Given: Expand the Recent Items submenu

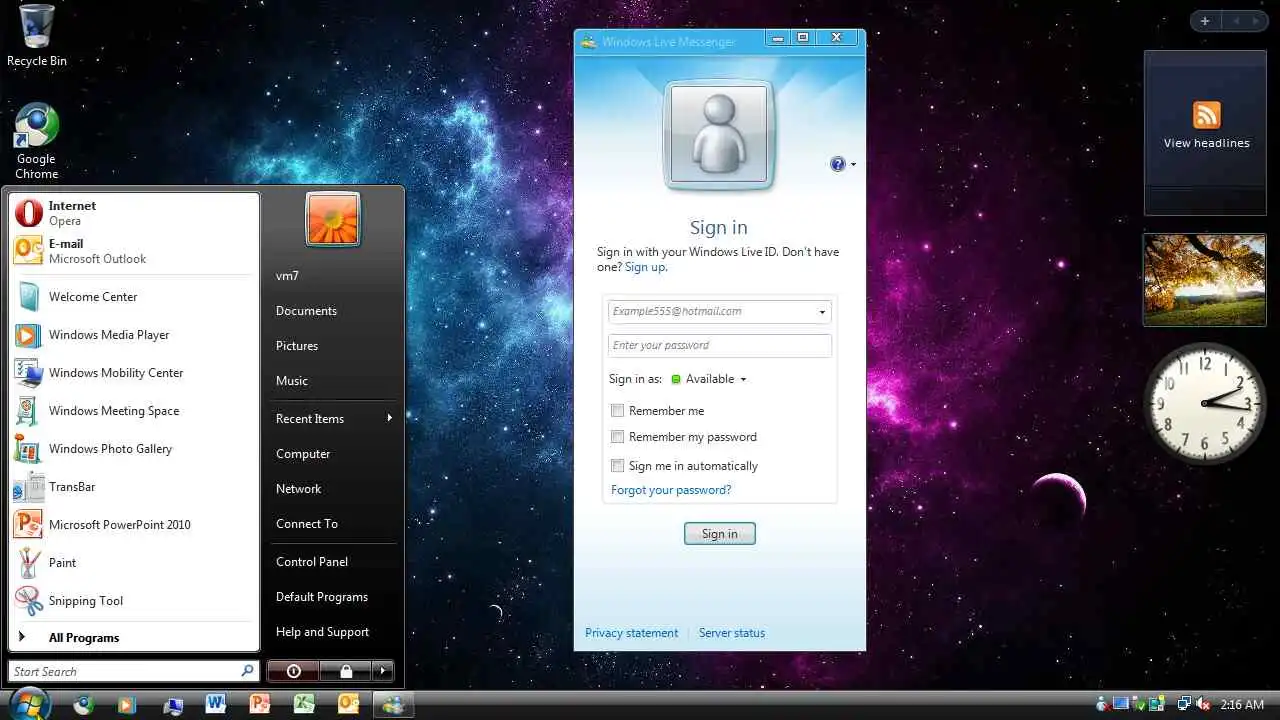Looking at the screenshot, I should (x=333, y=418).
